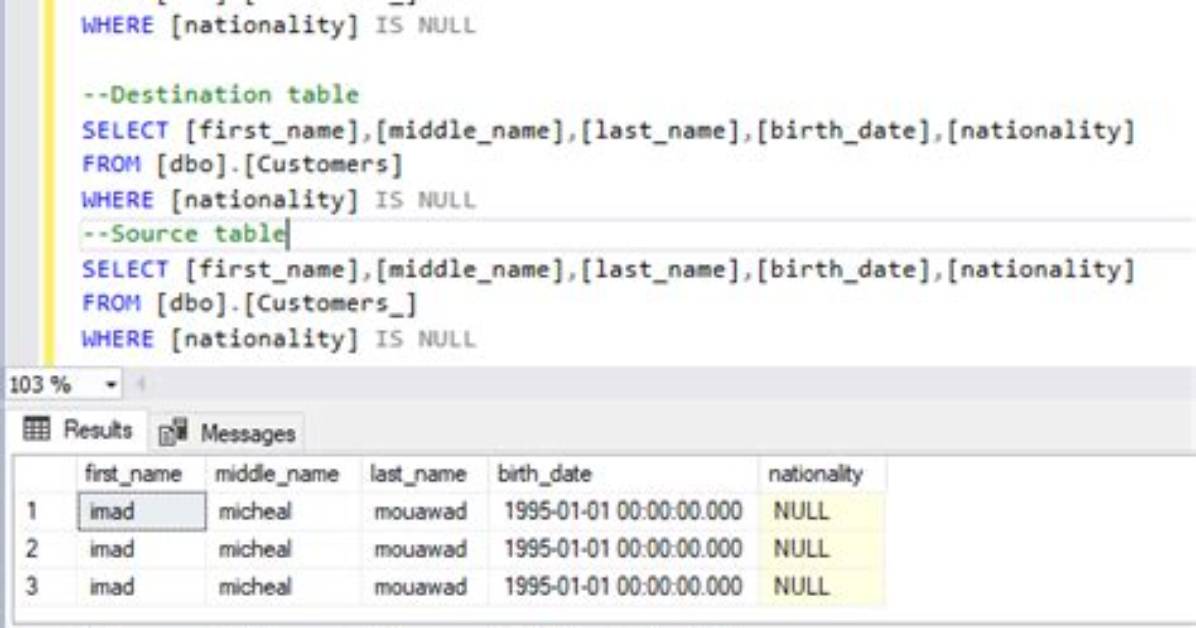Click the last WHERE nationality IS NULL line
Image resolution: width=1196 pixels, height=628 pixels.
pos(278,339)
